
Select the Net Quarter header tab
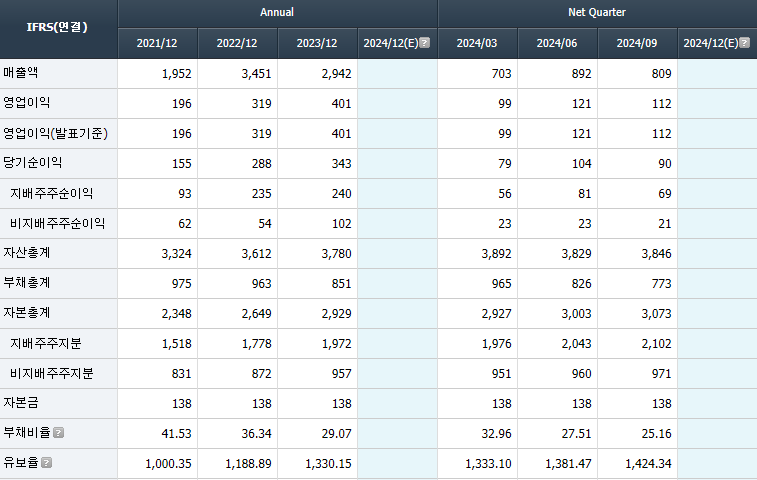[x=597, y=13]
